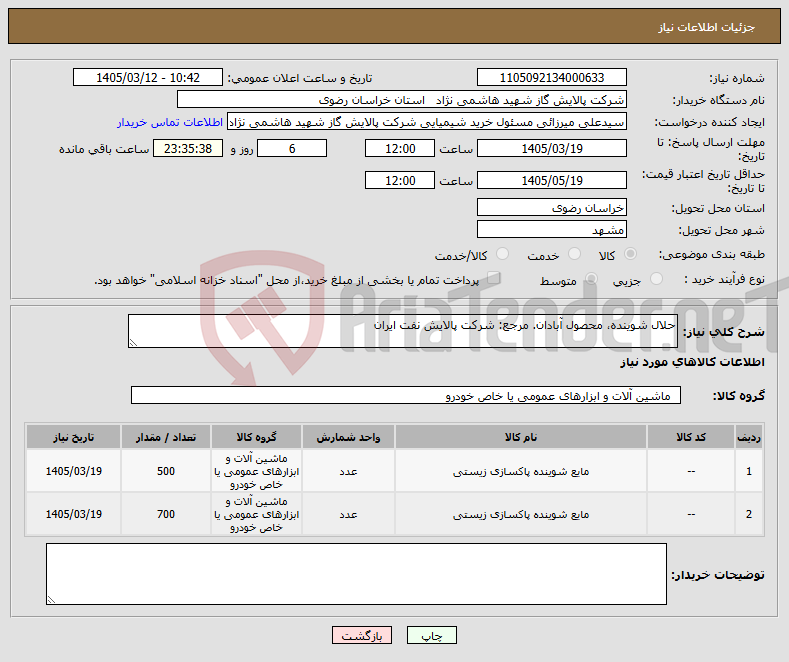The height and width of the screenshot is (662, 789).
Task: Click the response deadline date 1405/03/19 field
Action: click(551, 148)
